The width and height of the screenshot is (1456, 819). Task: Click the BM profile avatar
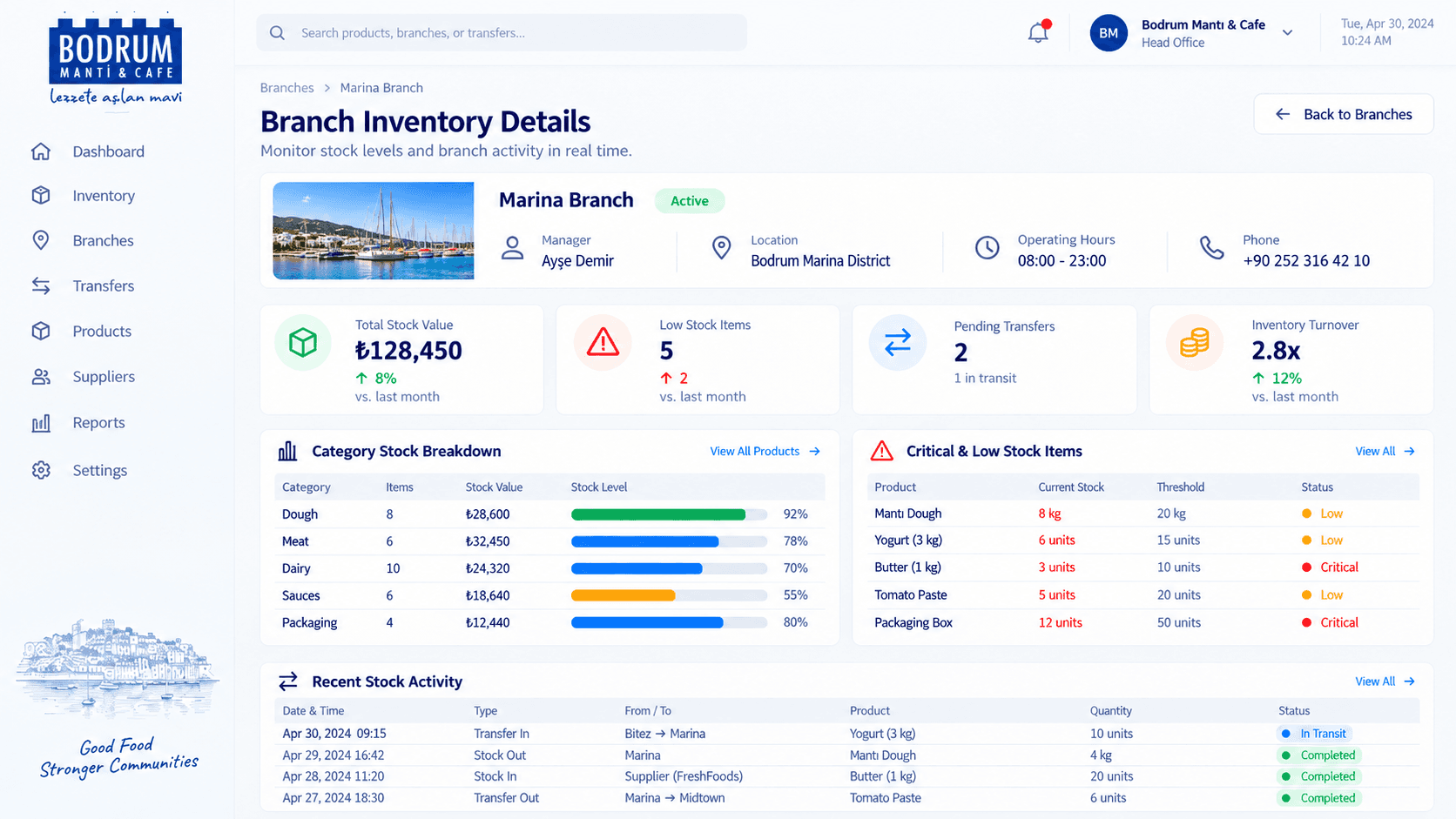[x=1109, y=33]
